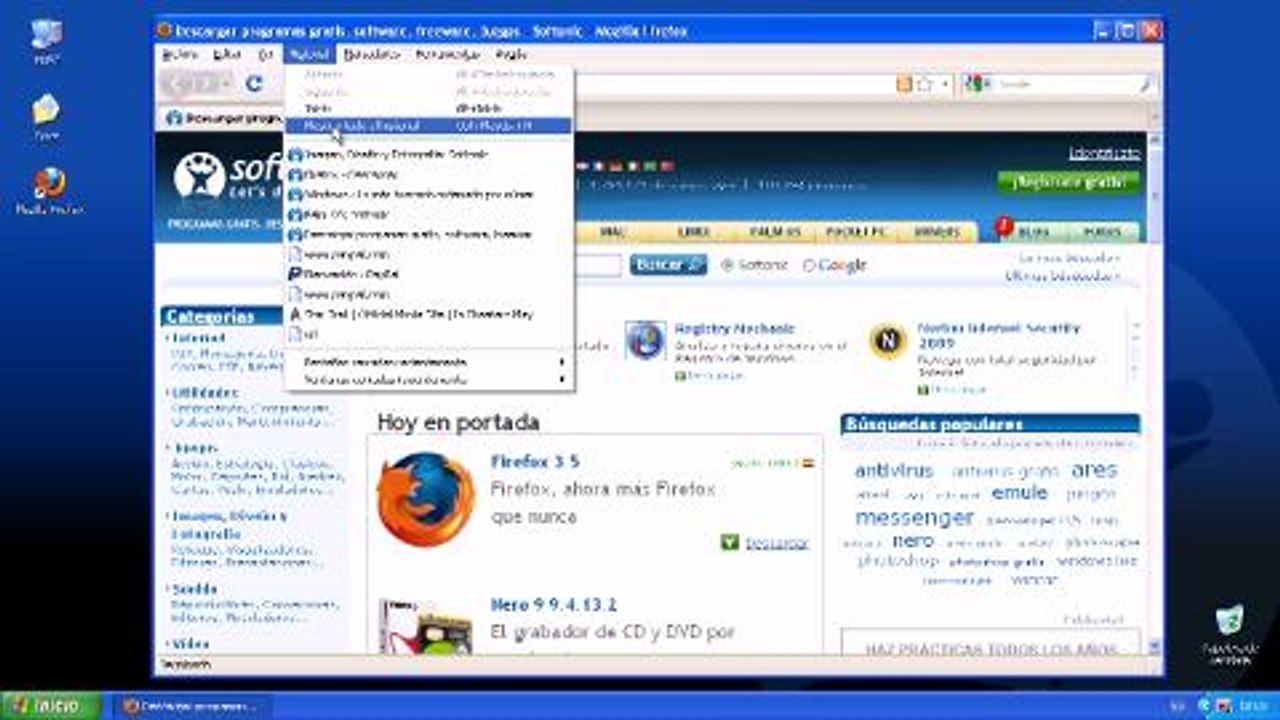Switch to the POCKET PC tab
The image size is (1280, 720).
coord(856,232)
